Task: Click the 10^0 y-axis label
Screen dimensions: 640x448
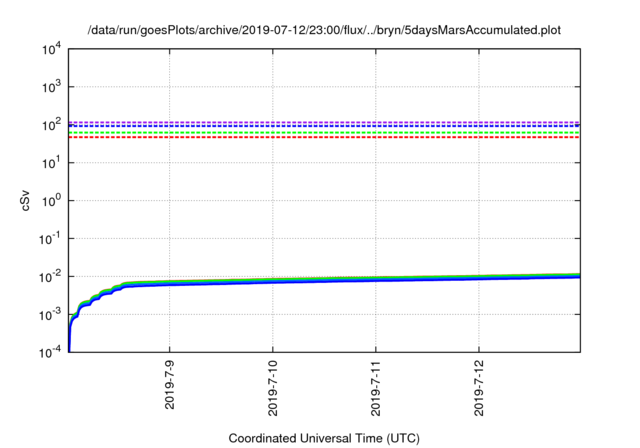Action: 52,201
